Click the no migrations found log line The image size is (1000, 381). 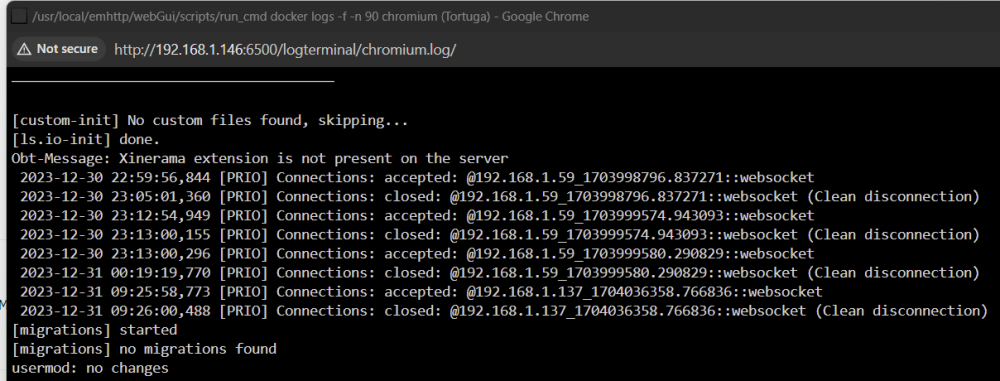click(x=144, y=349)
